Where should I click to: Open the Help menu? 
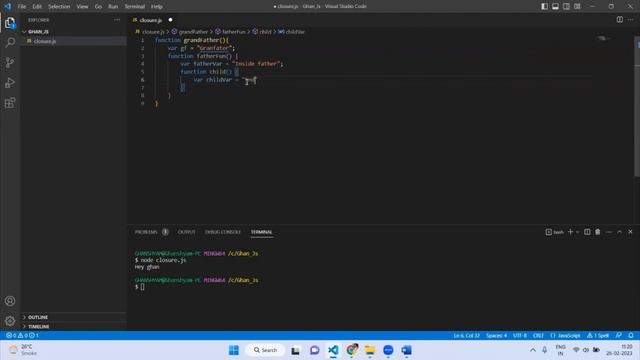pos(157,7)
